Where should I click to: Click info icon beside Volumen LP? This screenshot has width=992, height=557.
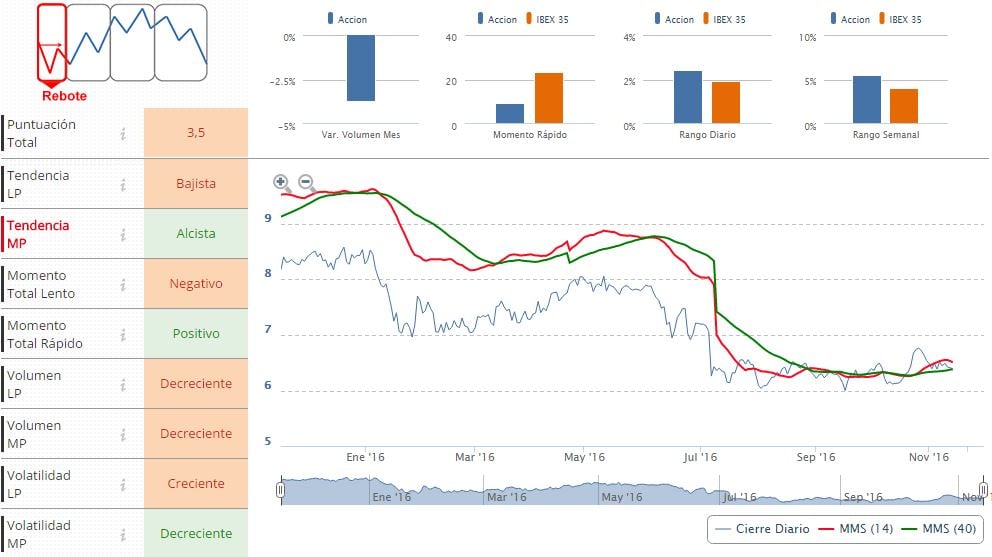tap(122, 384)
